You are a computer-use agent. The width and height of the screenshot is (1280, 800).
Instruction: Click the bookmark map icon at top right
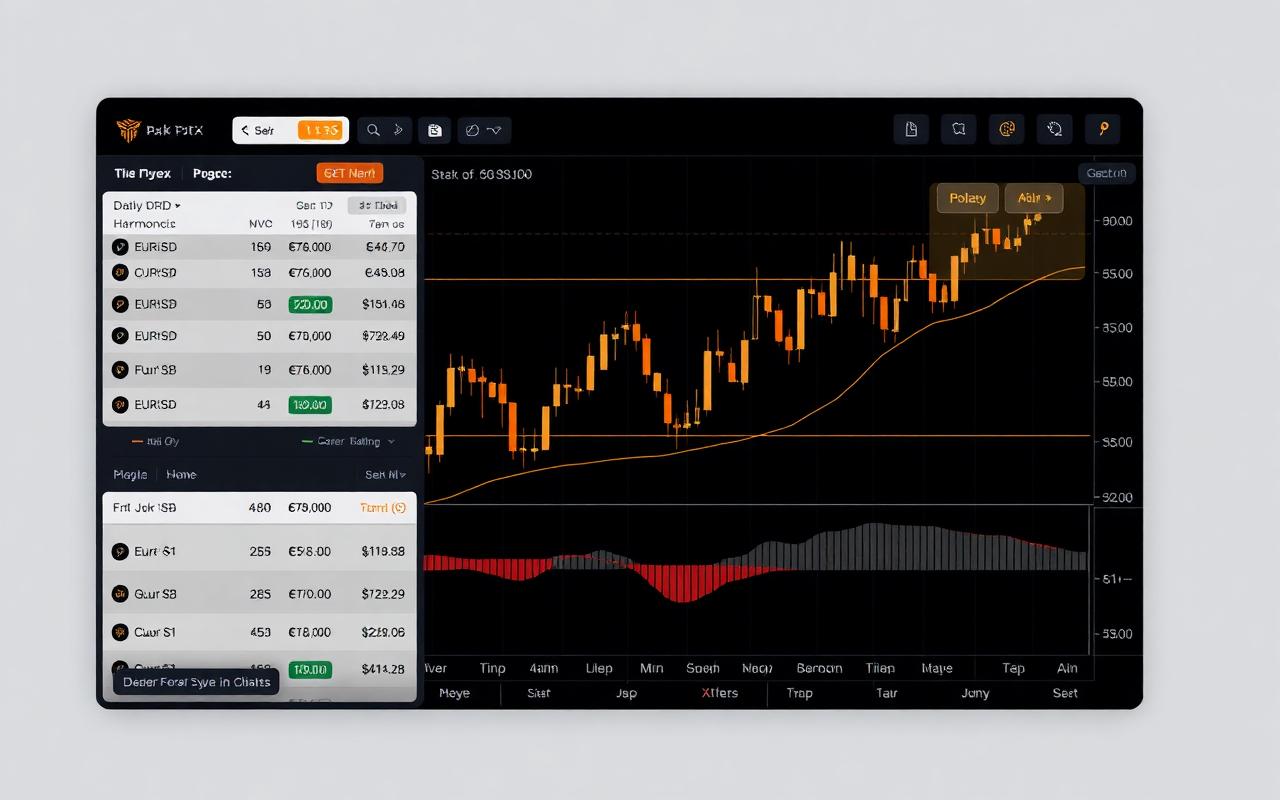coord(959,129)
